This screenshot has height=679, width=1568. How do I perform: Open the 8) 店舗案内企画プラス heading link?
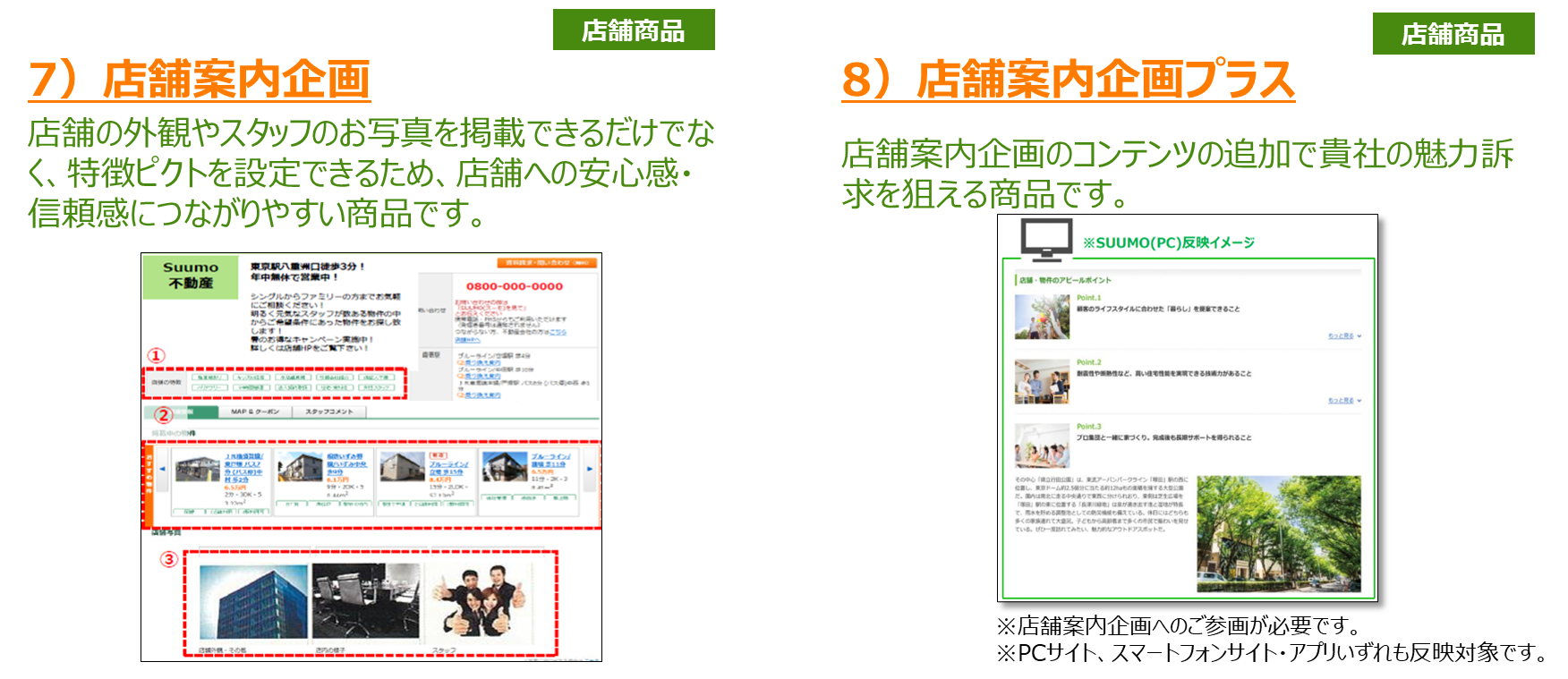click(x=1068, y=80)
